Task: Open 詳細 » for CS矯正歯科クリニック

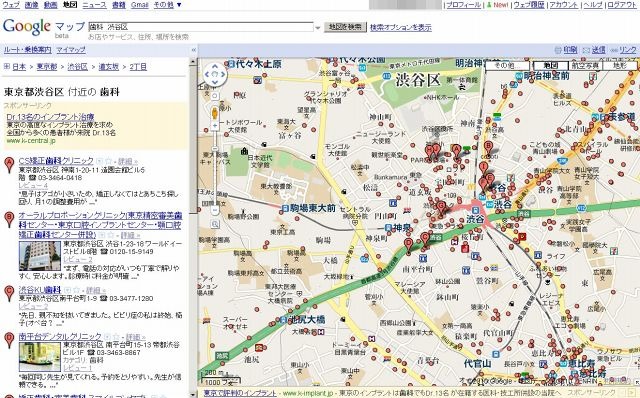Action: (129, 161)
